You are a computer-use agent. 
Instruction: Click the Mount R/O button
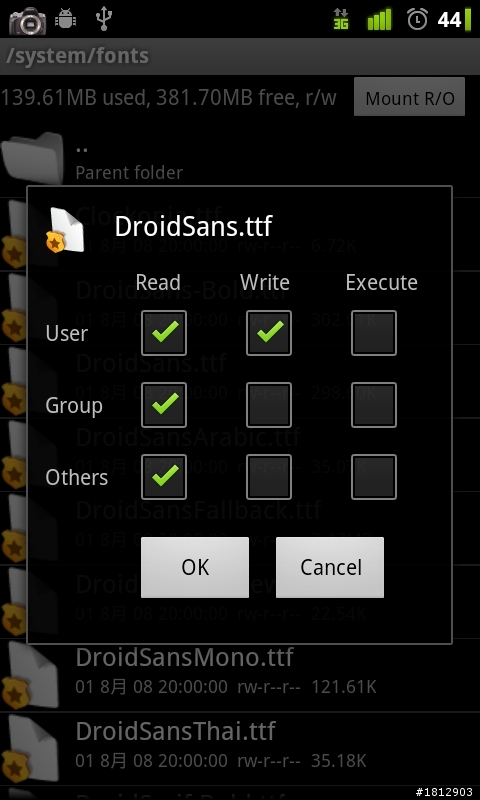tap(410, 97)
